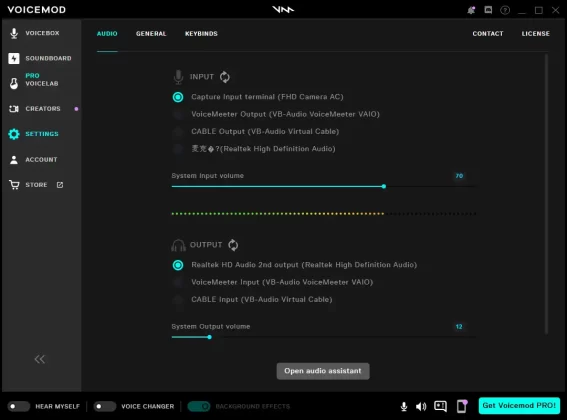Refresh the input devices list
This screenshot has height=420, width=567.
[x=225, y=77]
